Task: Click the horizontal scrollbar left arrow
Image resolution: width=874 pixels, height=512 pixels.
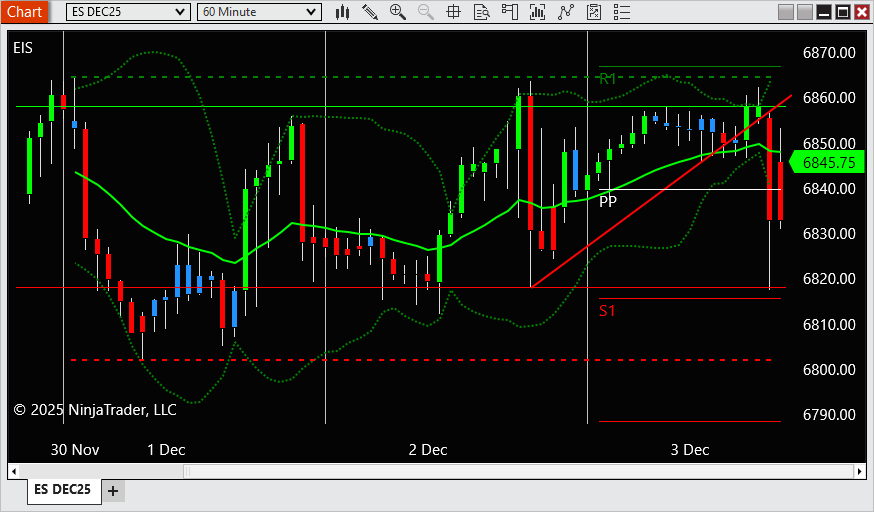Action: 14,472
